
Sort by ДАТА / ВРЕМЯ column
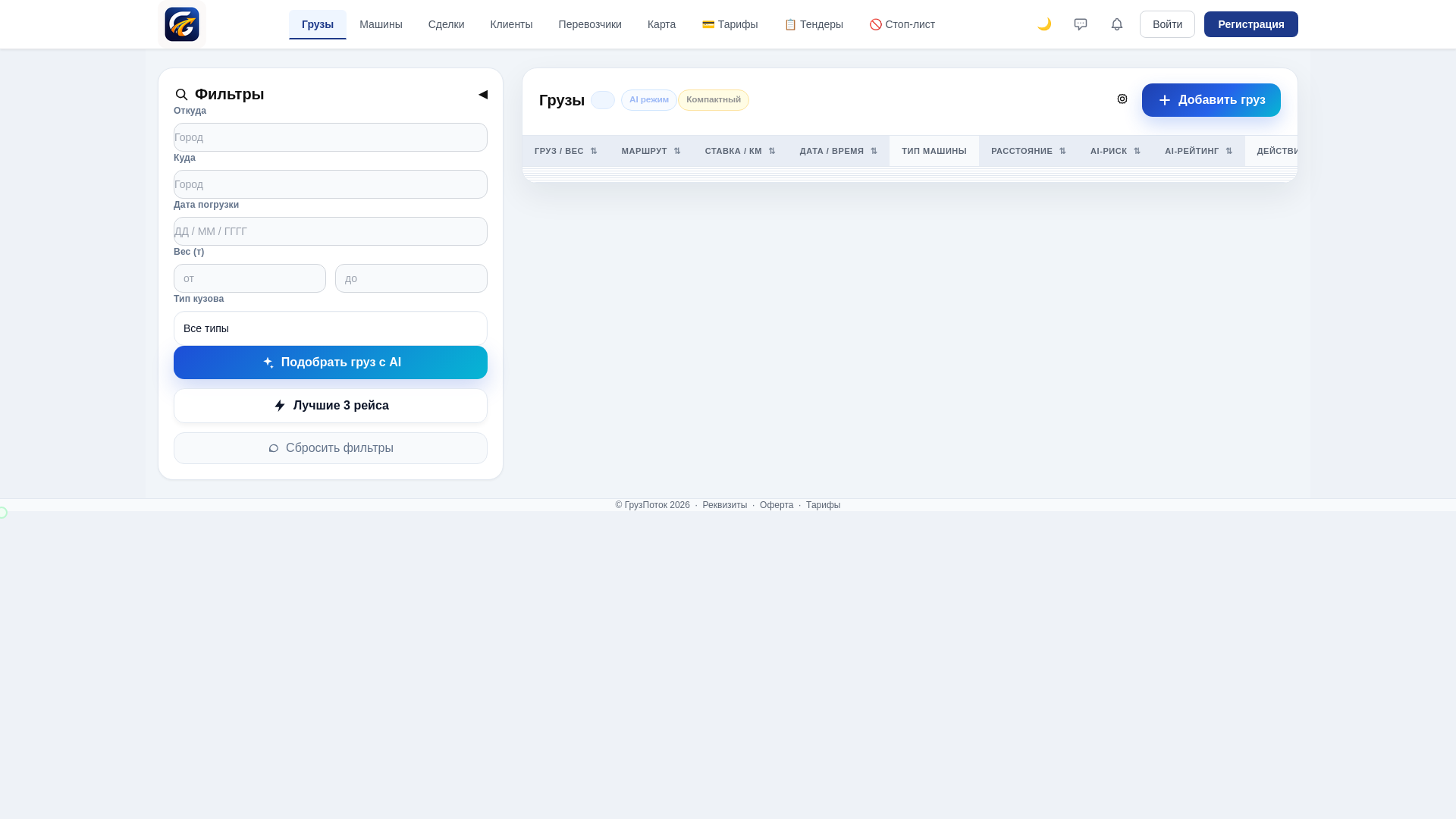pyautogui.click(x=839, y=151)
